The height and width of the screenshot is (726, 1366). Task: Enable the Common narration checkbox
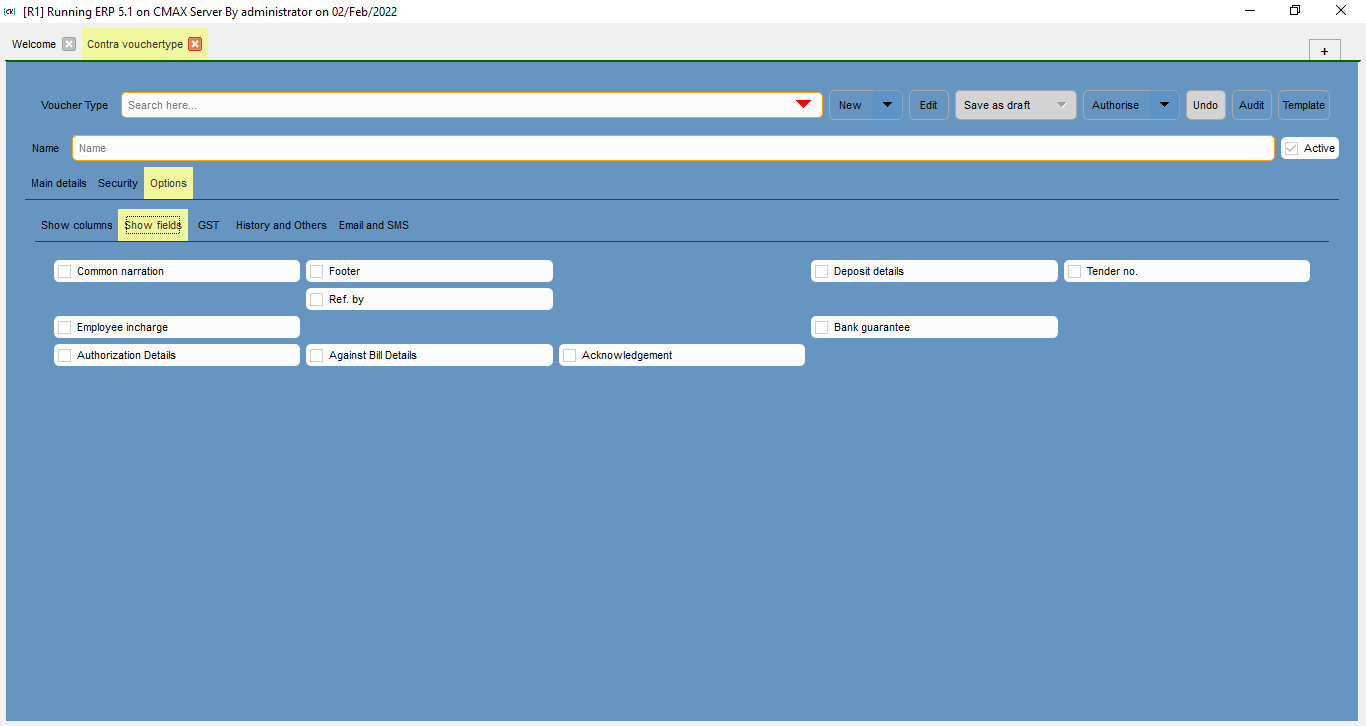coord(65,271)
